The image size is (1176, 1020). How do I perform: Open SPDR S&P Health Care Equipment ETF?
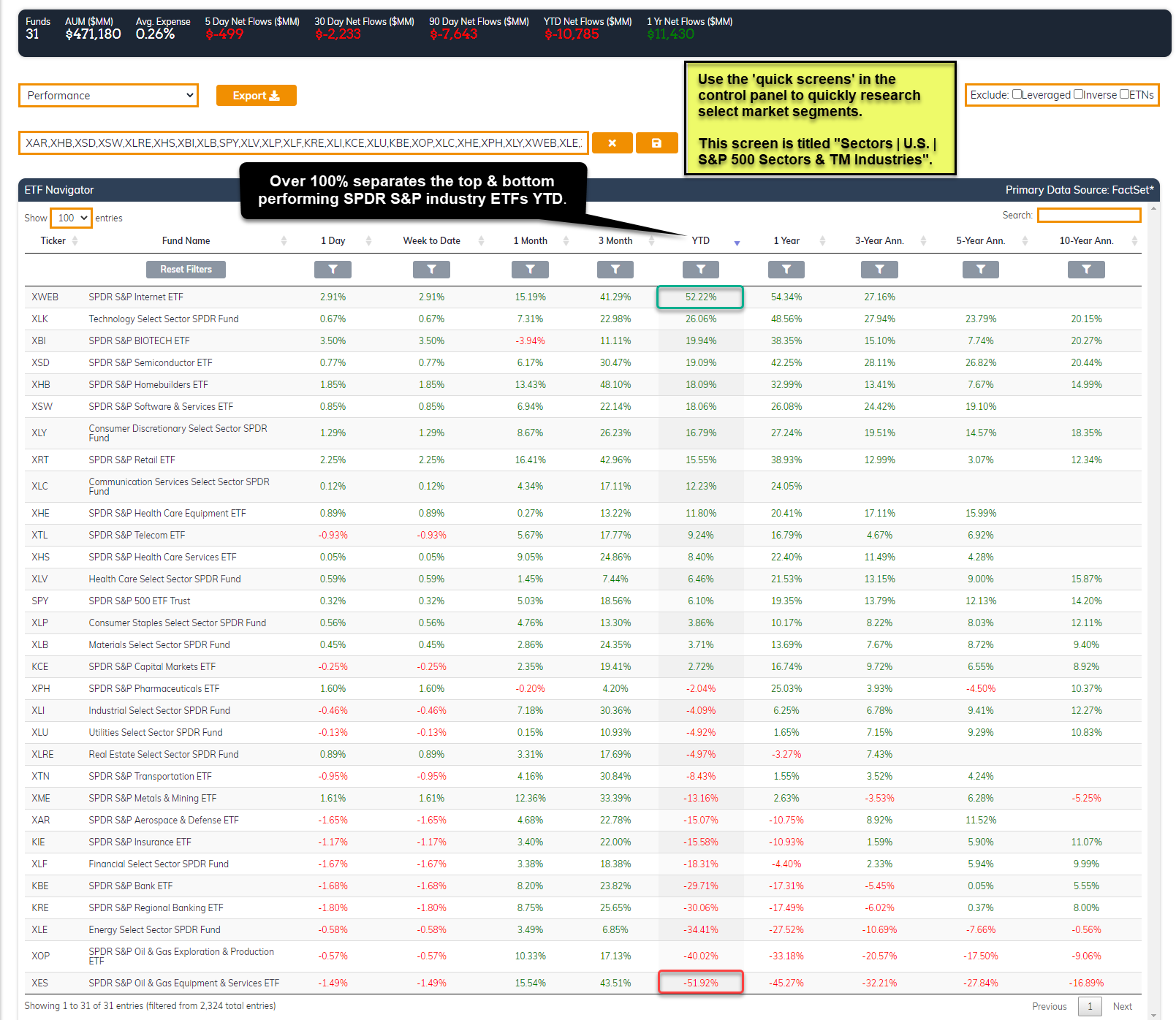click(167, 514)
